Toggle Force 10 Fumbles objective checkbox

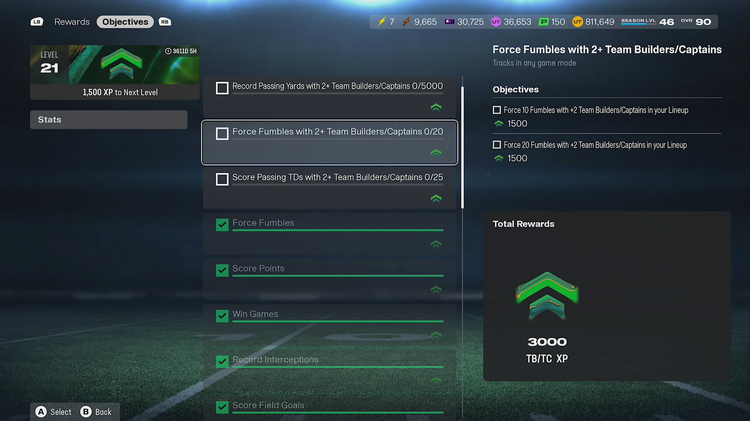pyautogui.click(x=497, y=110)
